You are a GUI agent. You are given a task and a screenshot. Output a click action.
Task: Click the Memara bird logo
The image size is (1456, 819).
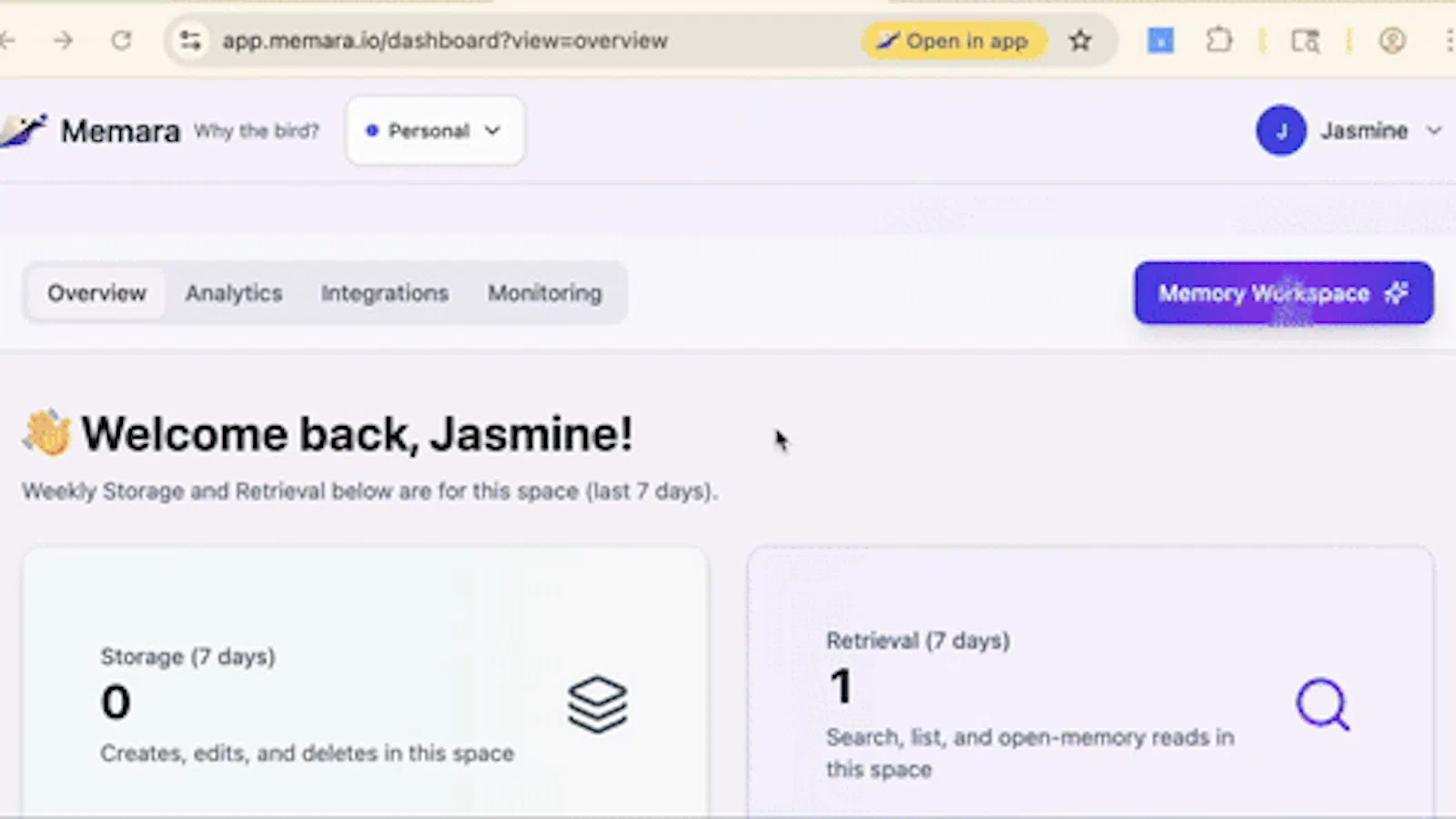[24, 130]
